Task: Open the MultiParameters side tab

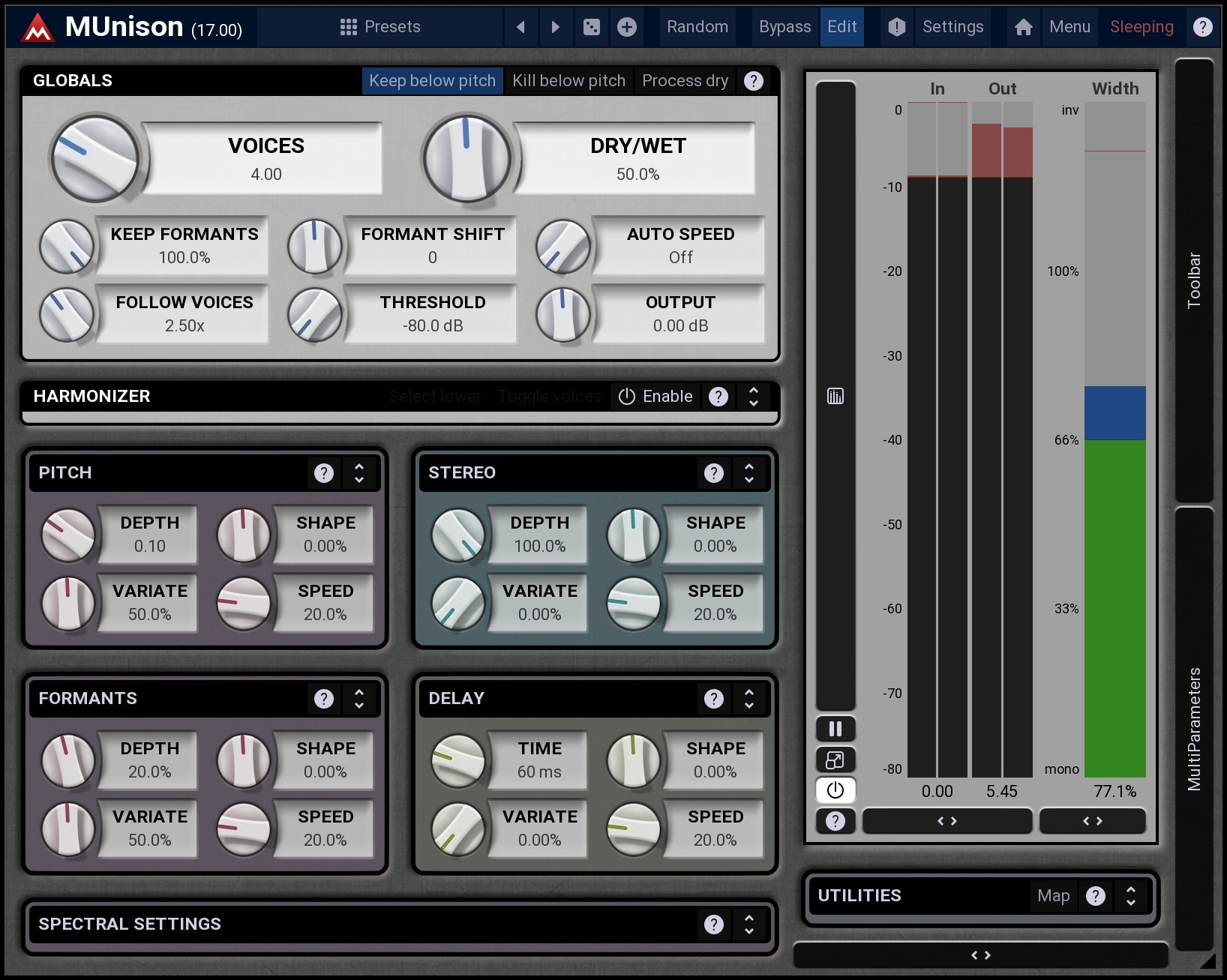Action: click(1194, 729)
